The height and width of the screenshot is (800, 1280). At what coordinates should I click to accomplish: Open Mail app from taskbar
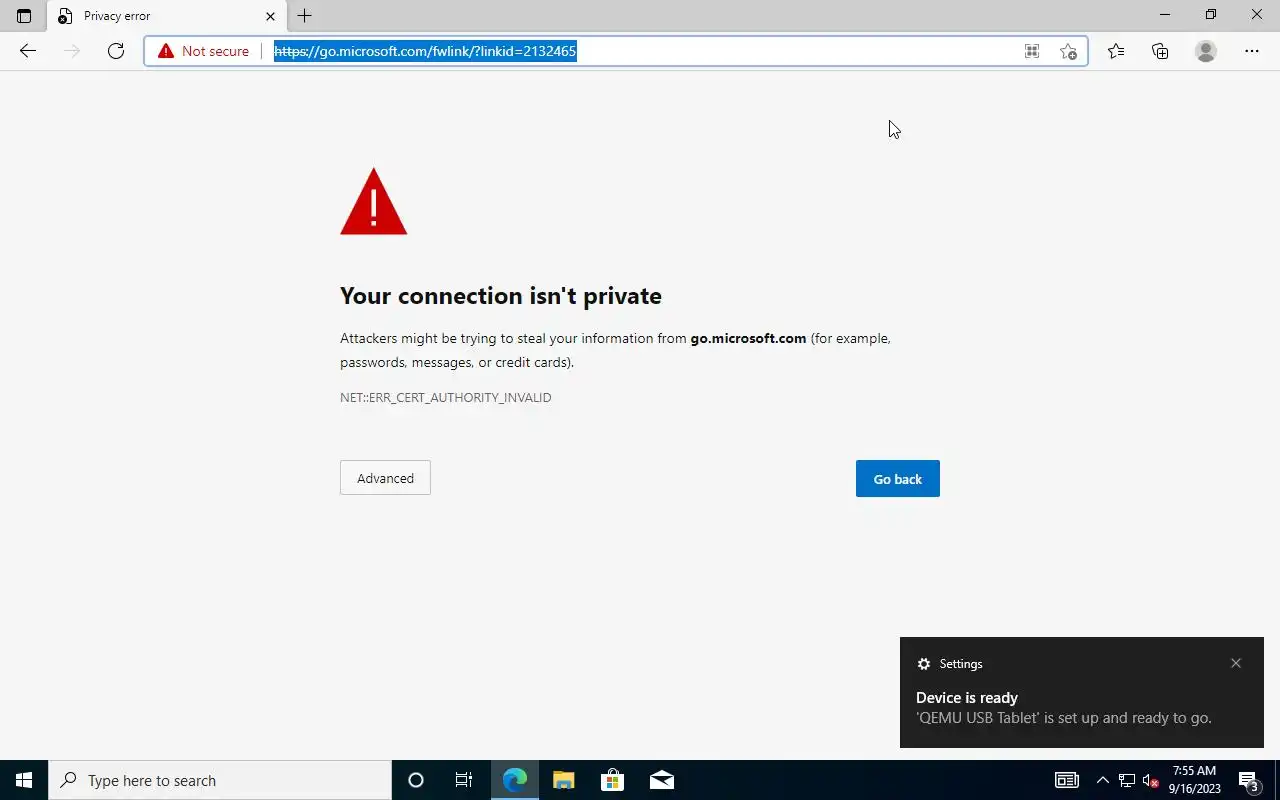pyautogui.click(x=662, y=780)
